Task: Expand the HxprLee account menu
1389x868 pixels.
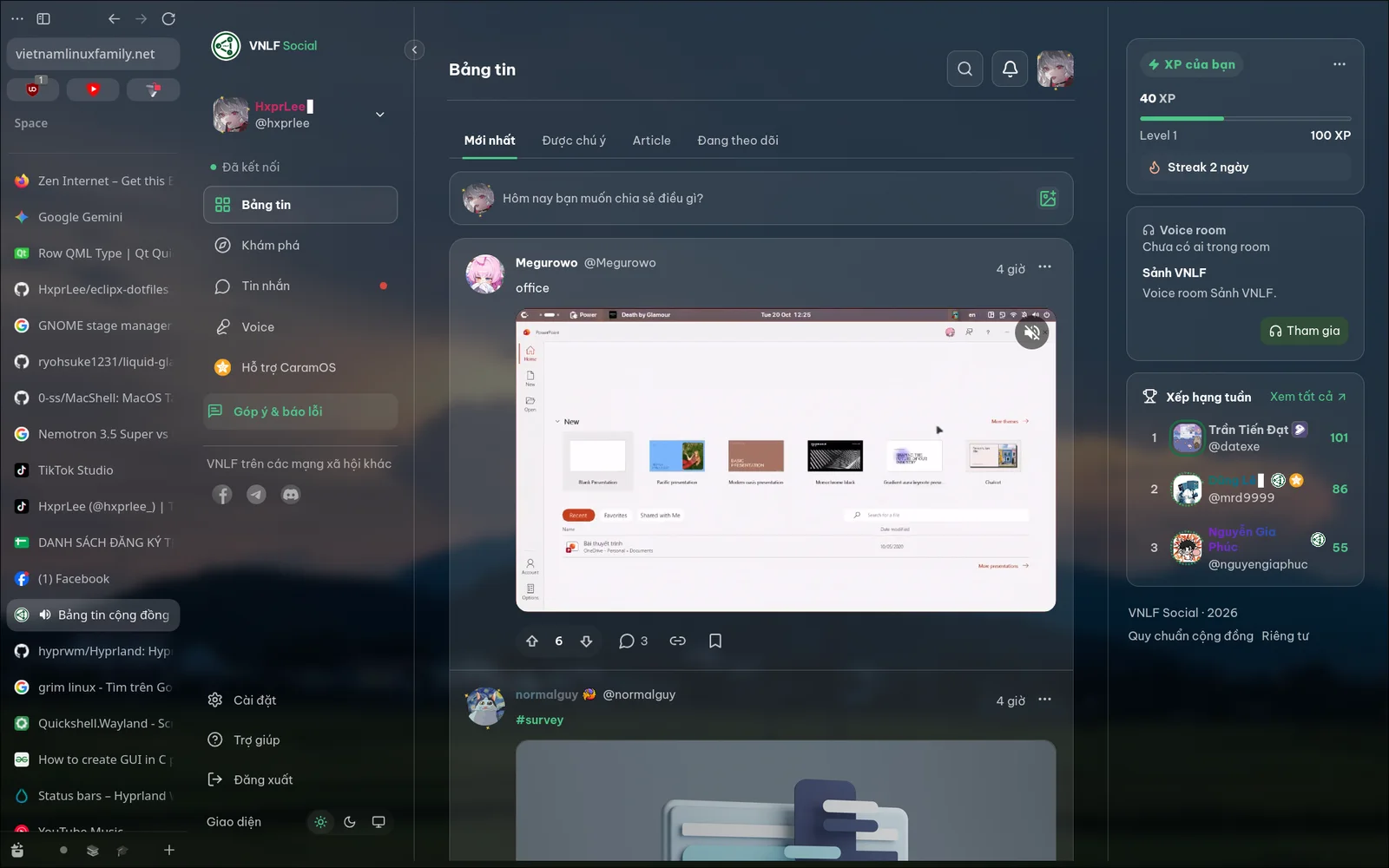Action: click(379, 115)
